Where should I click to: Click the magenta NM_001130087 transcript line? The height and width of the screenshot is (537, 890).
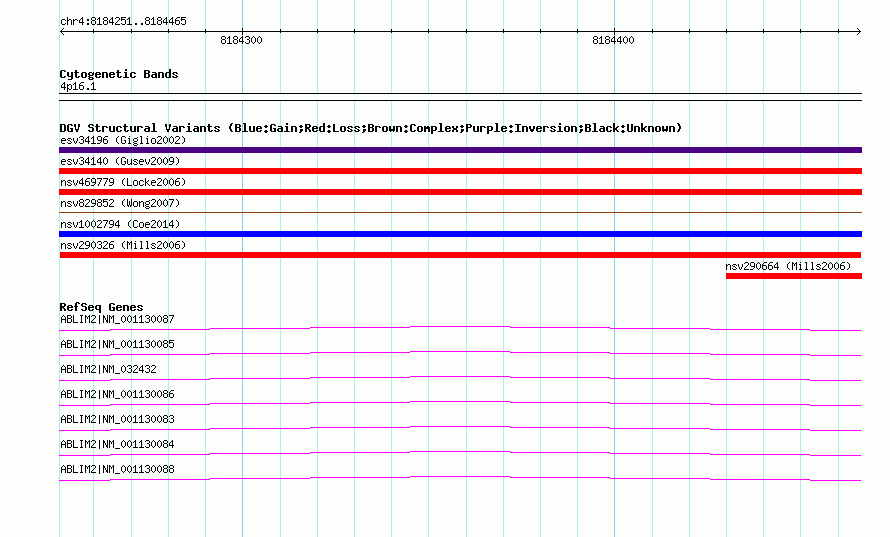(460, 328)
